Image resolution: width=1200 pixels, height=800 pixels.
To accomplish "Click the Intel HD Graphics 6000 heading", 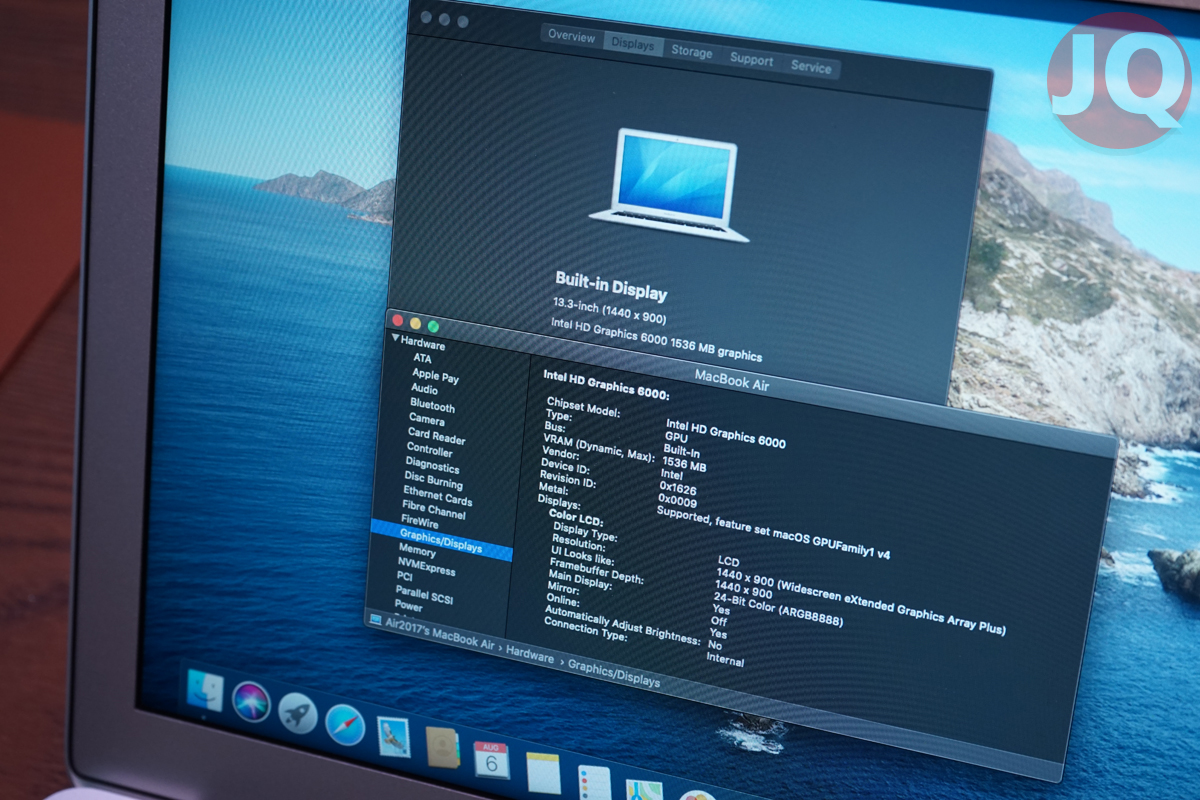I will point(606,387).
